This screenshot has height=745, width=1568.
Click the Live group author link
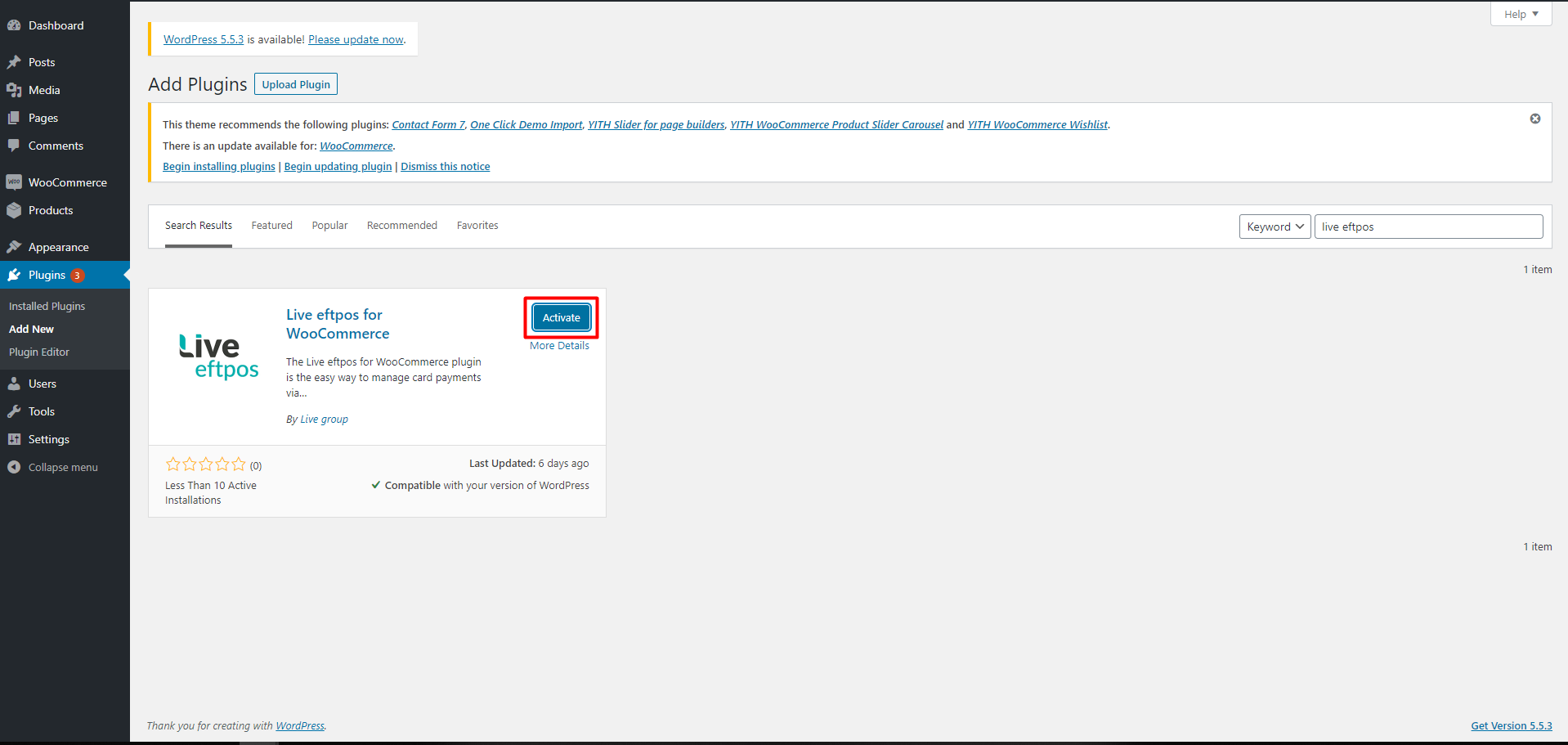point(324,420)
